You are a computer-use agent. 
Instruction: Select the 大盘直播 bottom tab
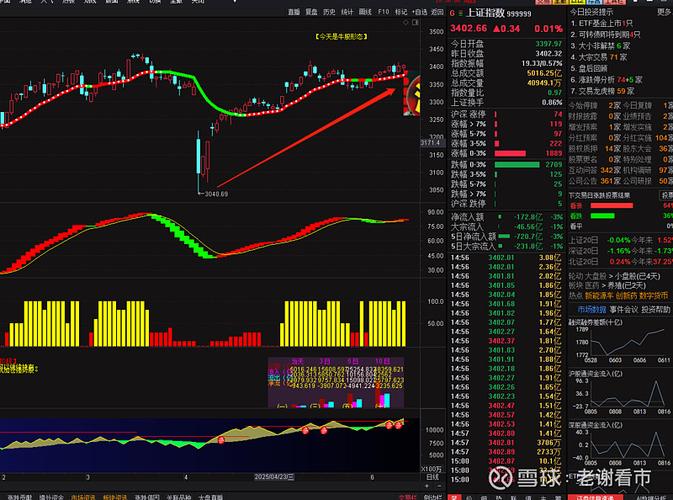pyautogui.click(x=211, y=497)
